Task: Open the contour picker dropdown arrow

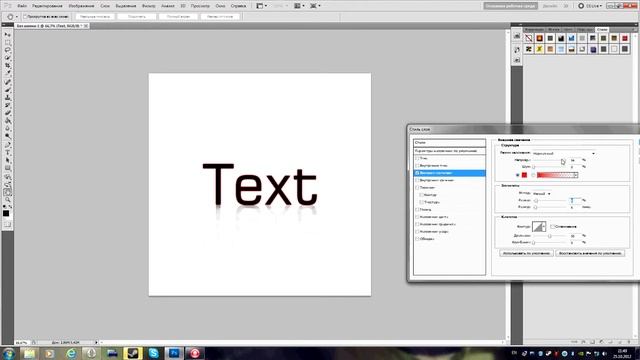Action: point(544,227)
